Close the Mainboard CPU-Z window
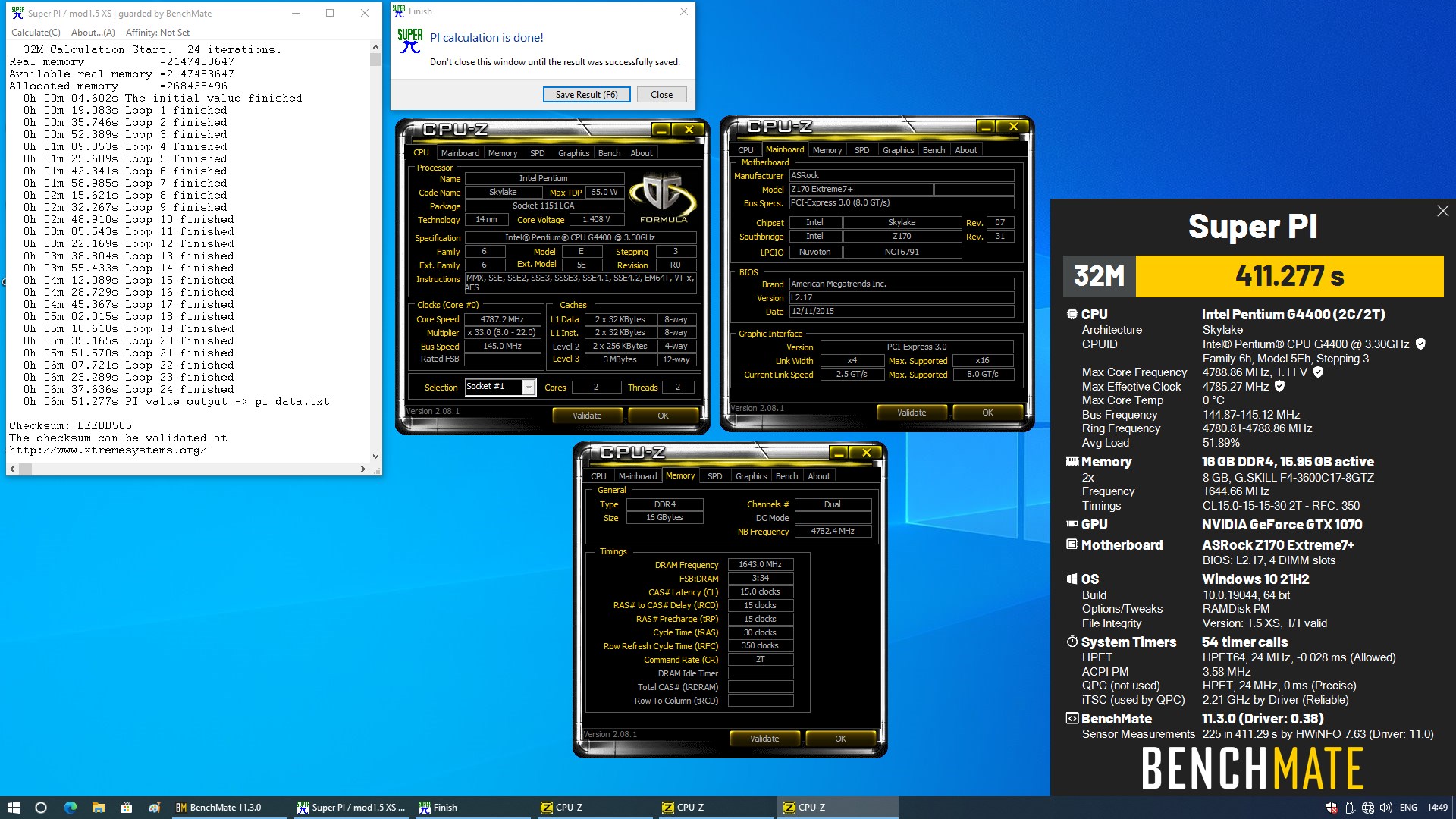 point(1013,127)
